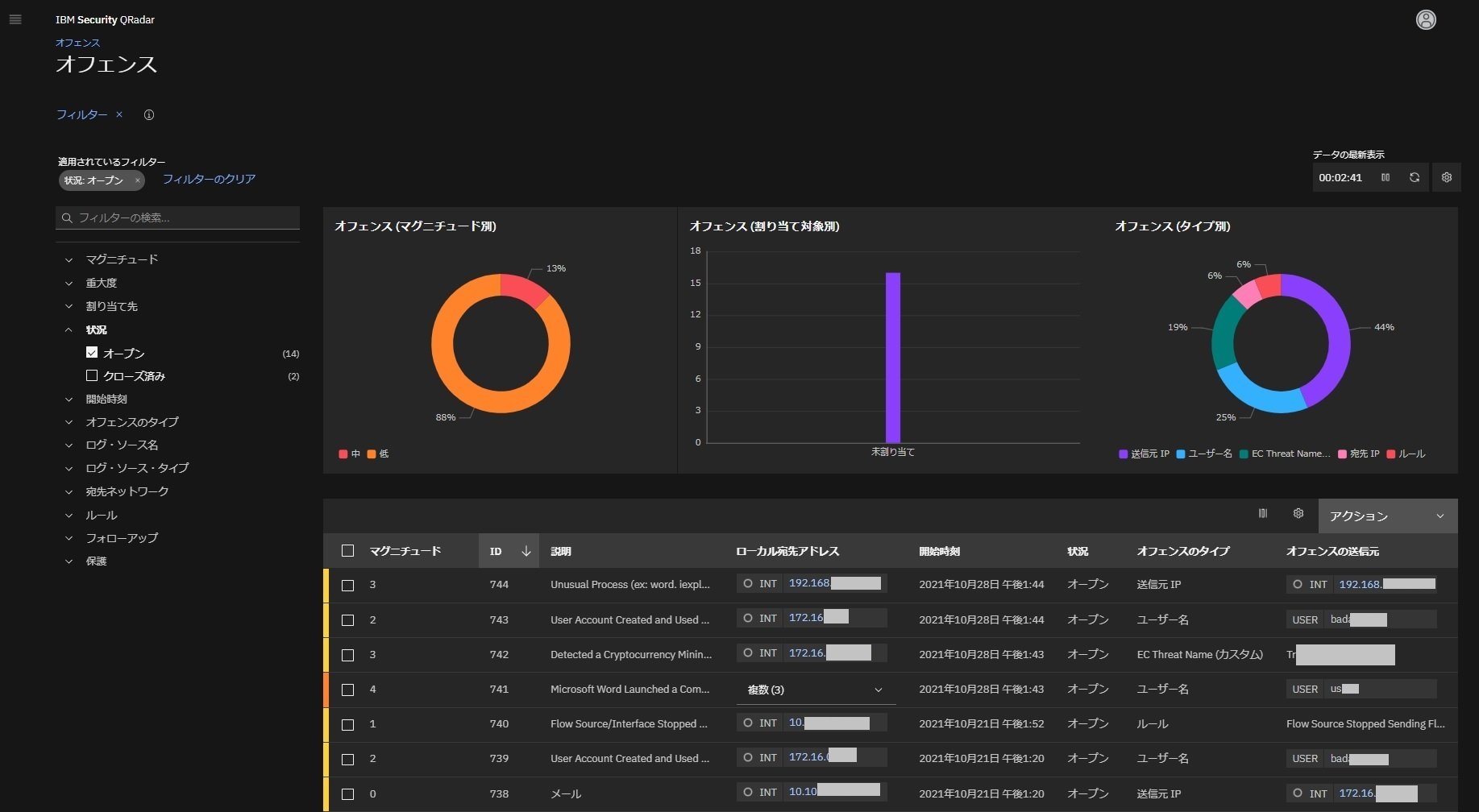Uncheck the オープン status filter
Screen dimensions: 1479x812
tap(92, 353)
